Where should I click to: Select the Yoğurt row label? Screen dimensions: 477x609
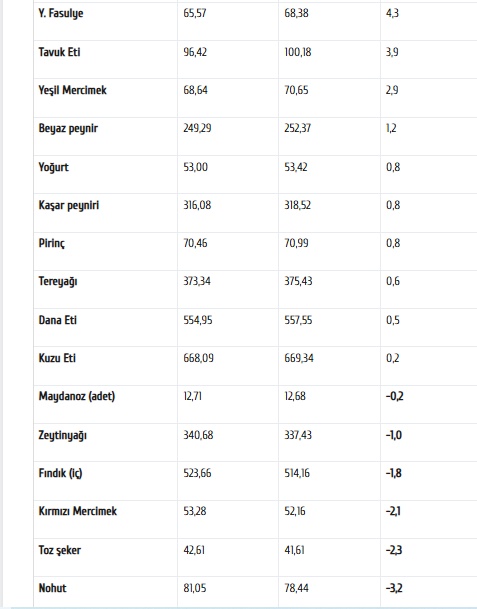[x=53, y=167]
